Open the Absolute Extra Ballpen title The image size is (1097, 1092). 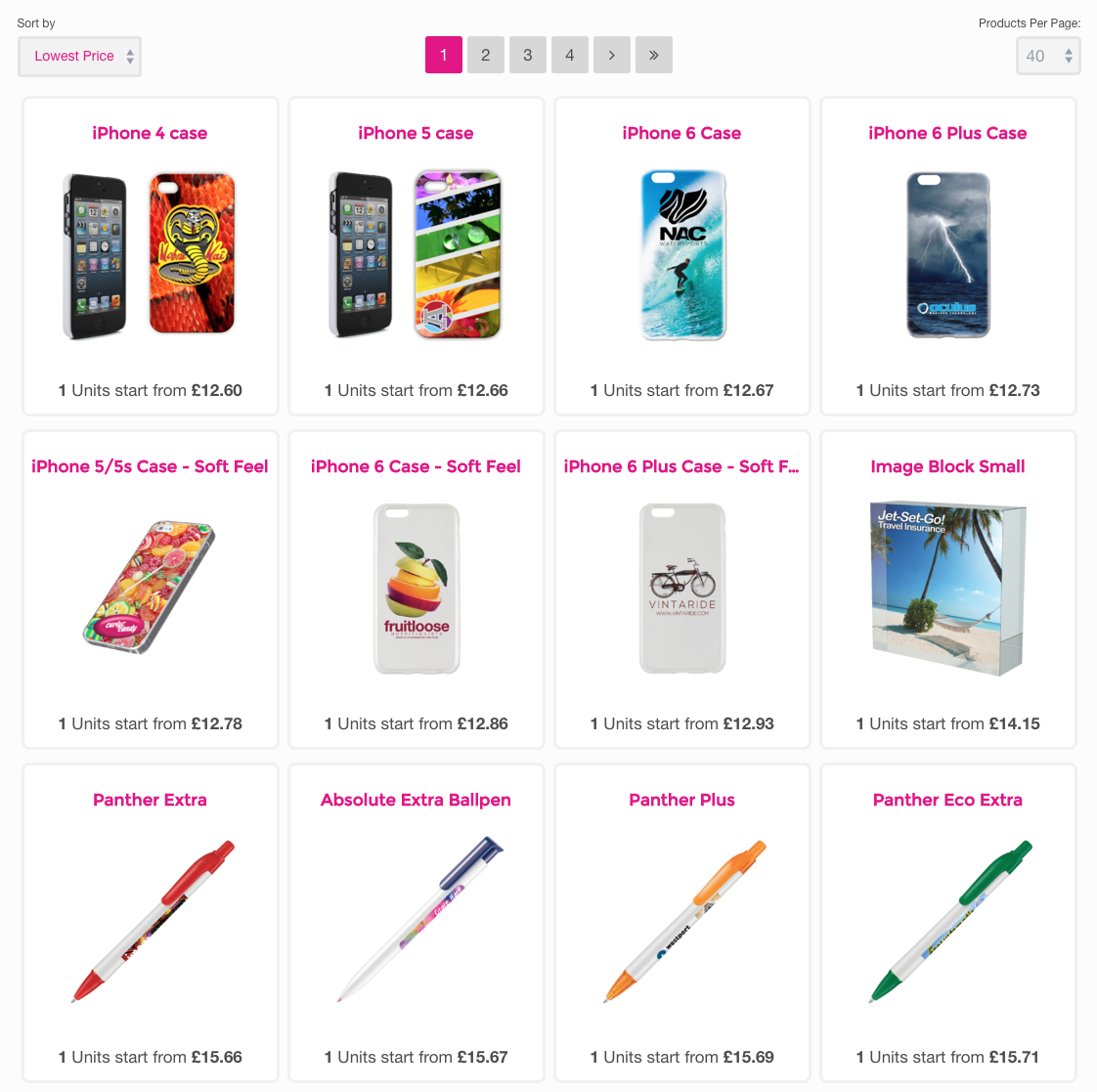tap(416, 800)
